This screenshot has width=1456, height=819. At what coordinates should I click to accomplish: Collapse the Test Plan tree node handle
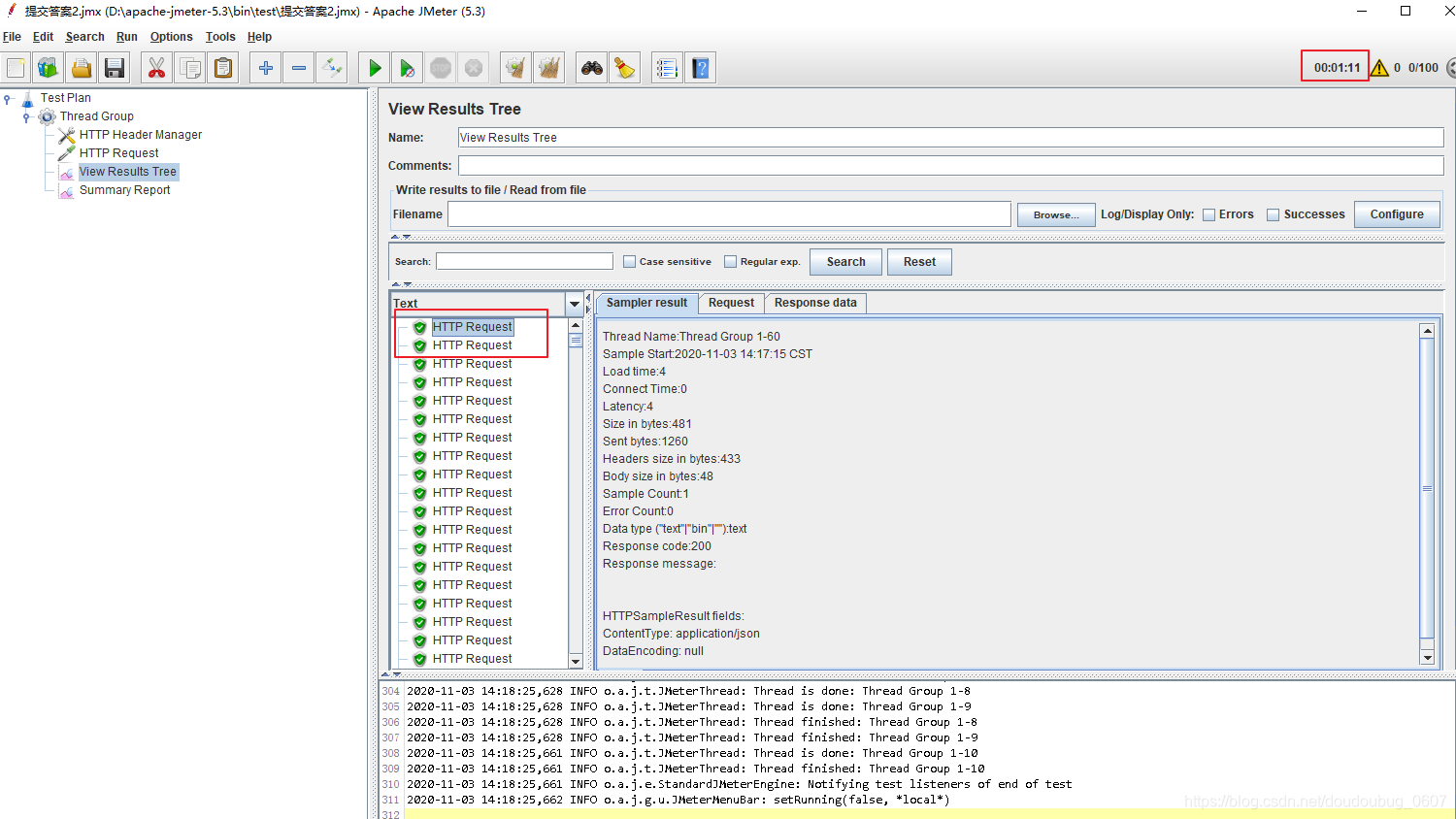(8, 98)
